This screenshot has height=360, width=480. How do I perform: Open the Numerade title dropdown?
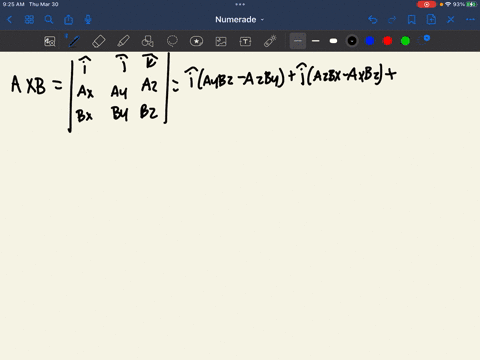pos(239,20)
